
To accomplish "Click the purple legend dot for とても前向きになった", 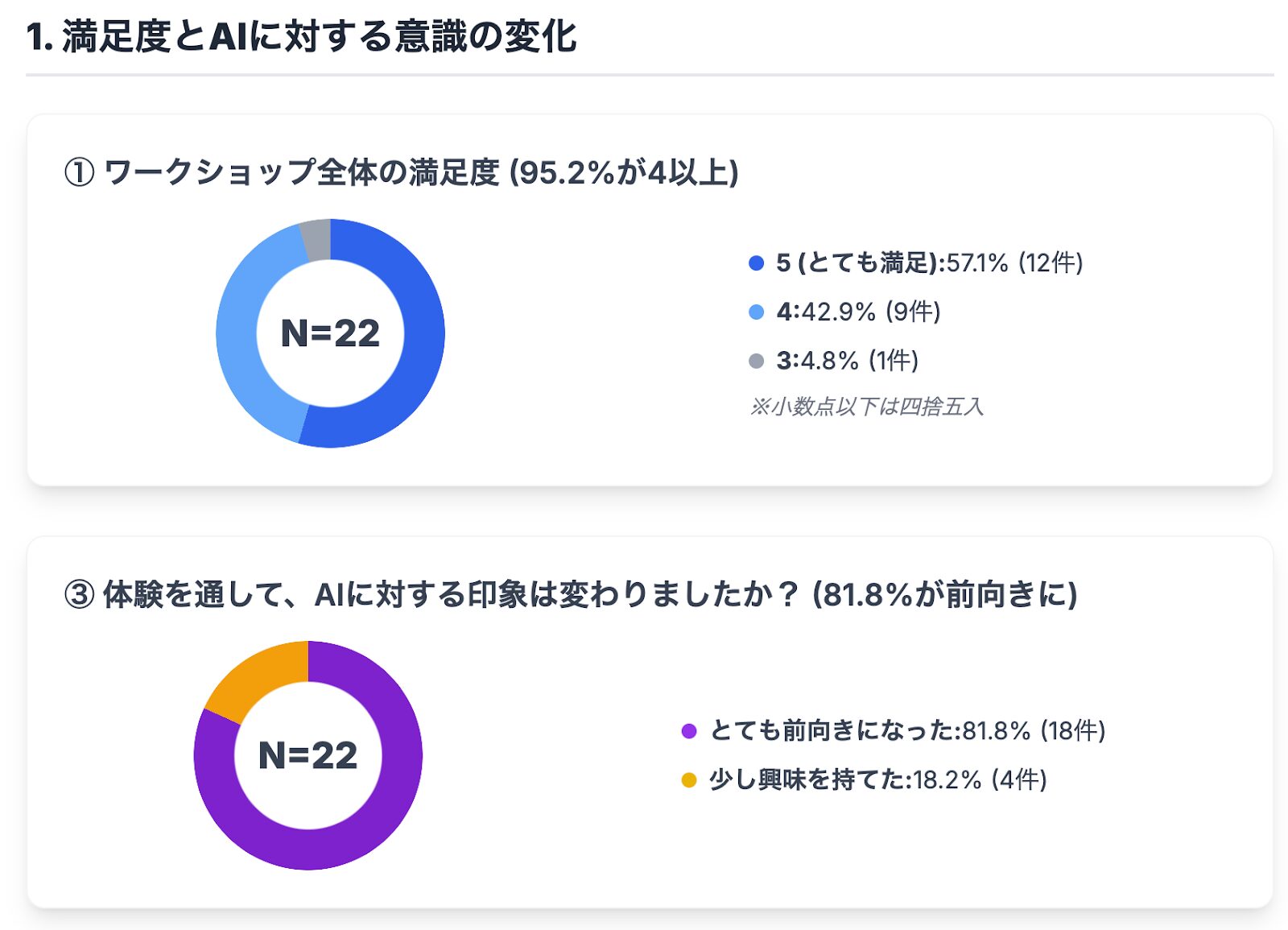I will [689, 731].
